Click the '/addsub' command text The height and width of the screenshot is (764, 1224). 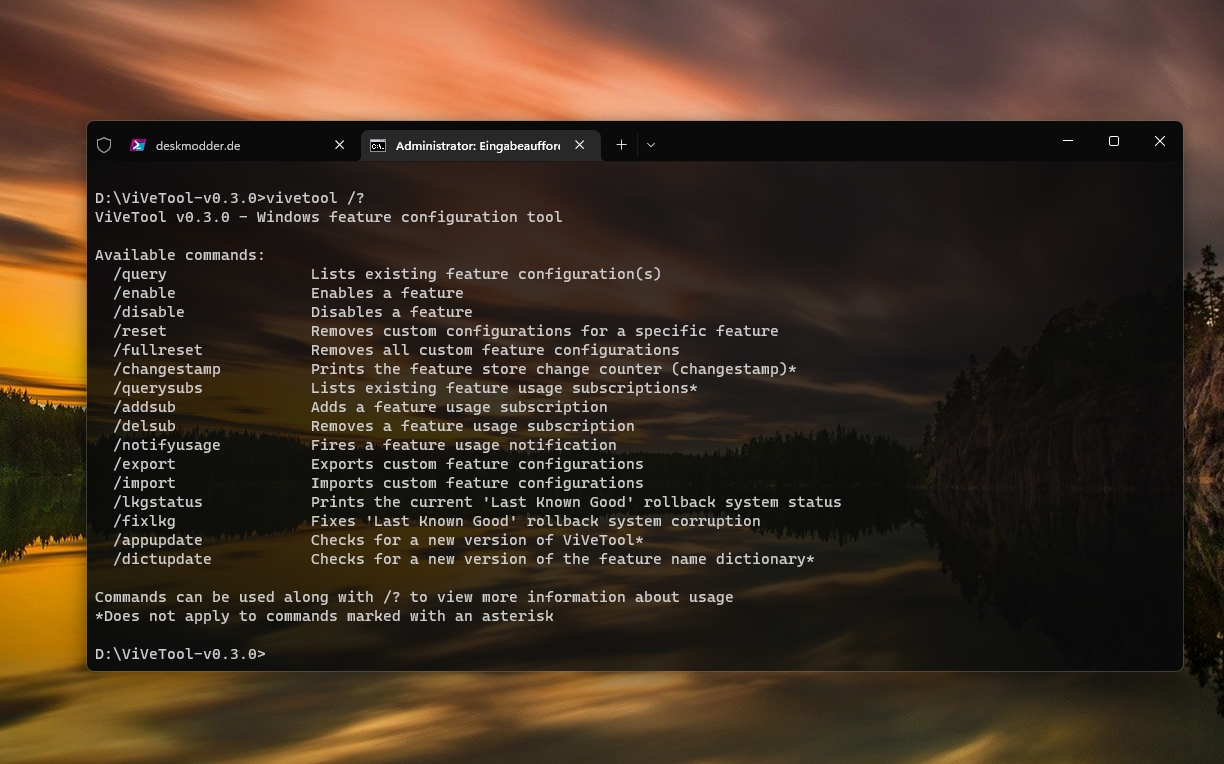click(x=144, y=407)
